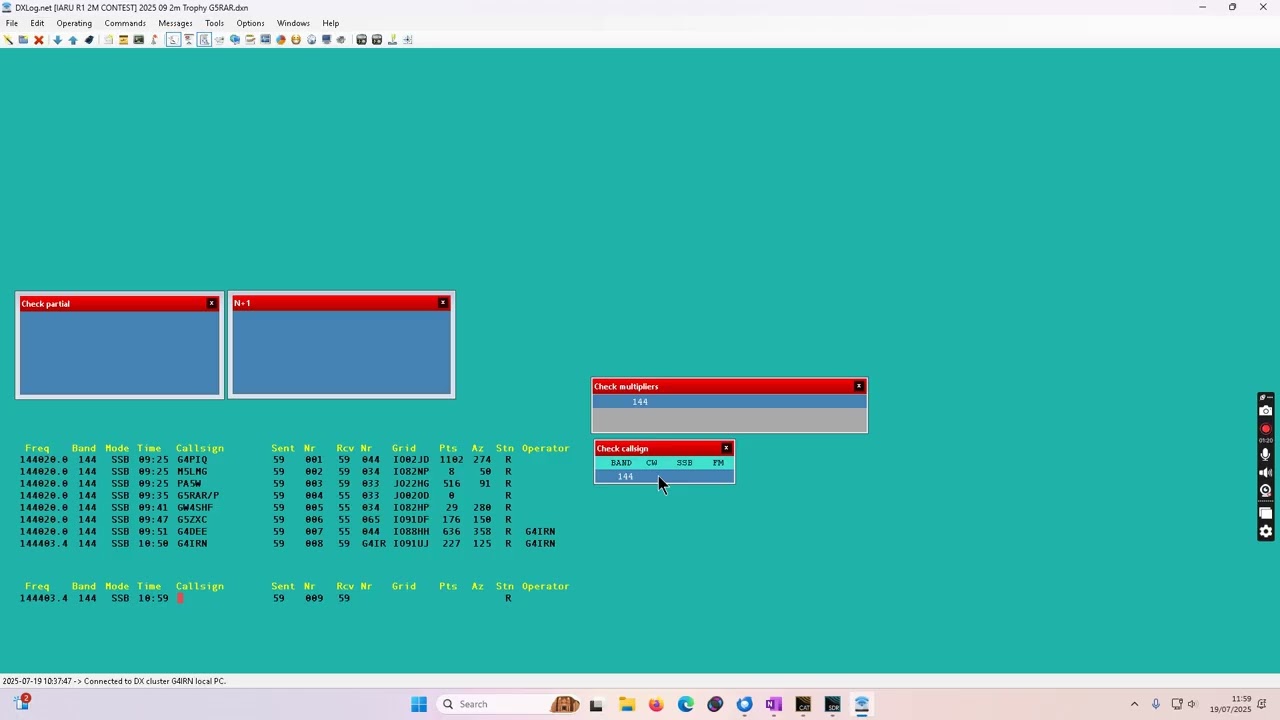This screenshot has height=720, width=1280.
Task: Close the Check partial panel
Action: (x=211, y=303)
